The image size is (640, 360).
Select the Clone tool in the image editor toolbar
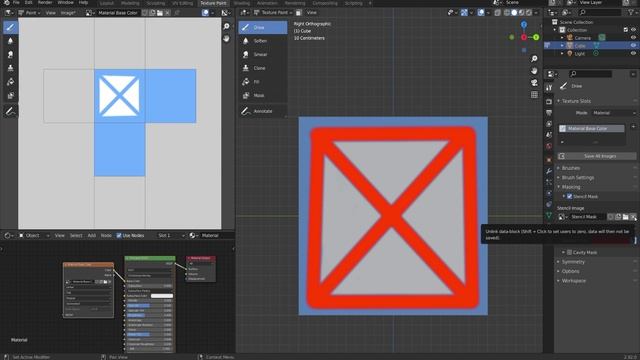coord(11,68)
